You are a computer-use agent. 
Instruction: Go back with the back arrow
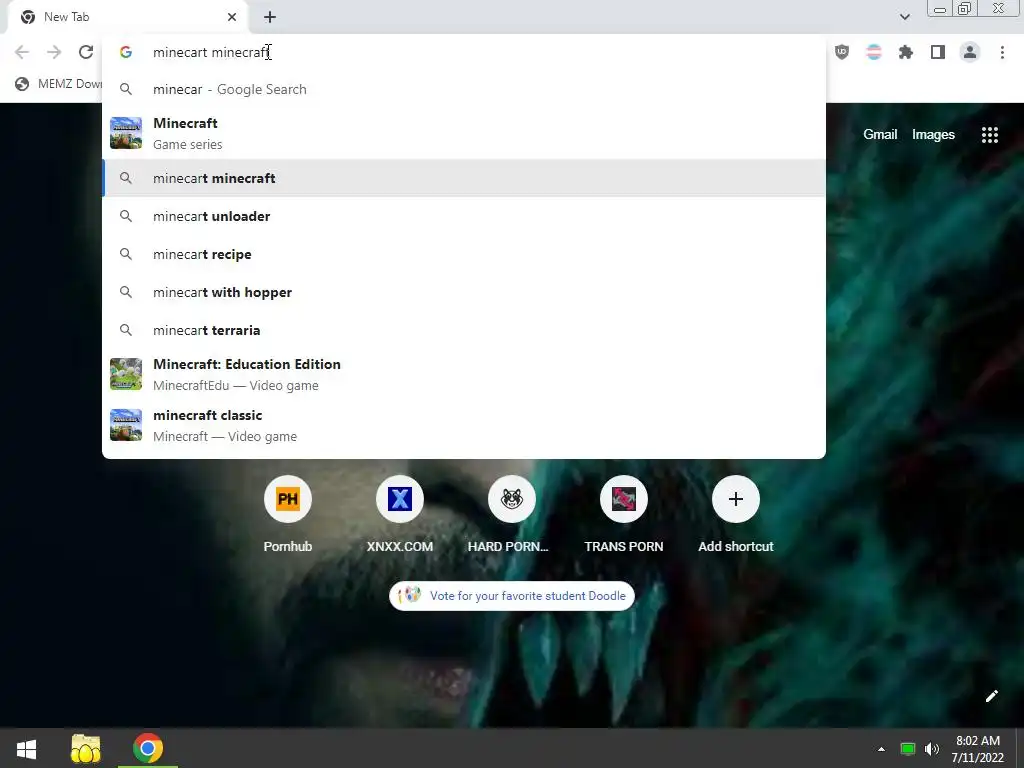[22, 52]
